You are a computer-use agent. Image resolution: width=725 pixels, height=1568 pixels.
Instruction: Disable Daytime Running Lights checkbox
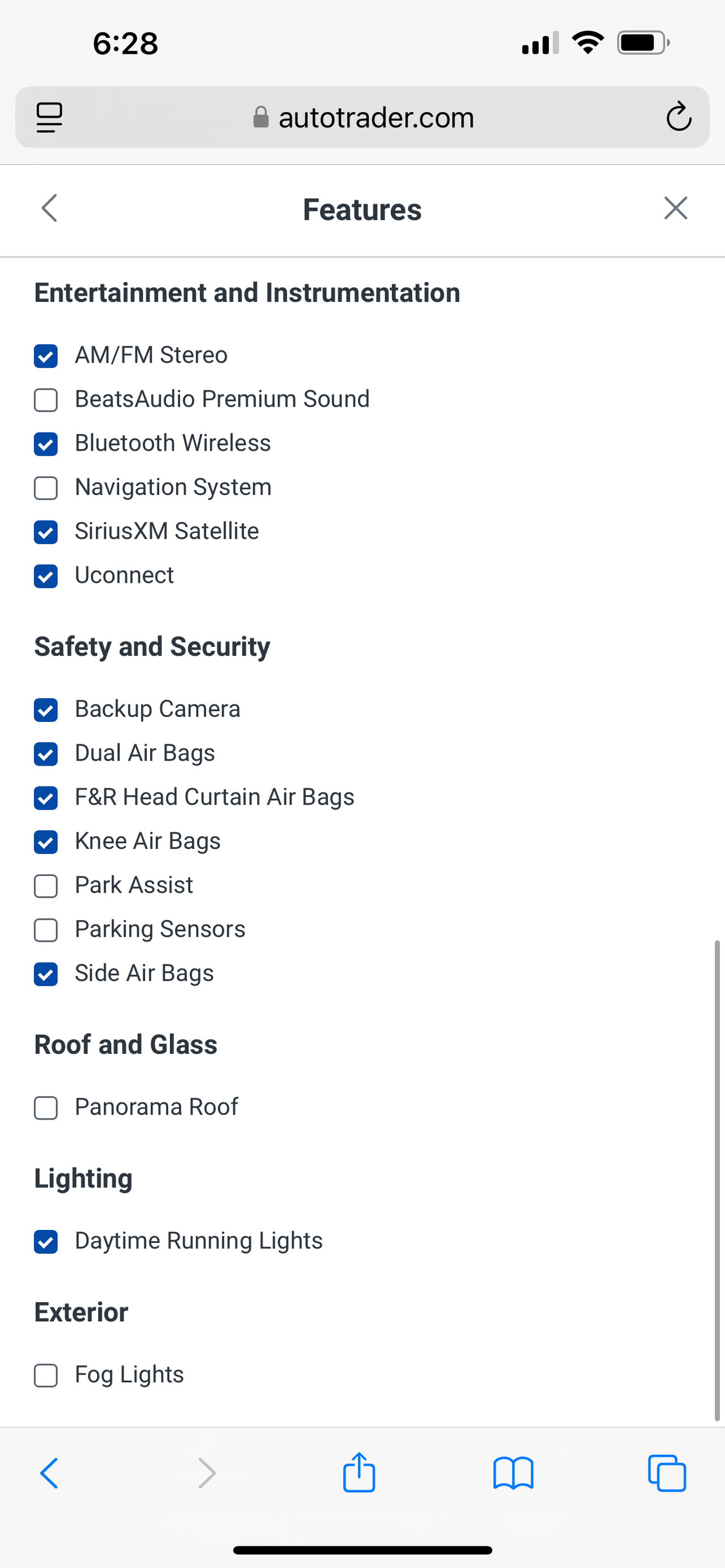pos(46,1242)
